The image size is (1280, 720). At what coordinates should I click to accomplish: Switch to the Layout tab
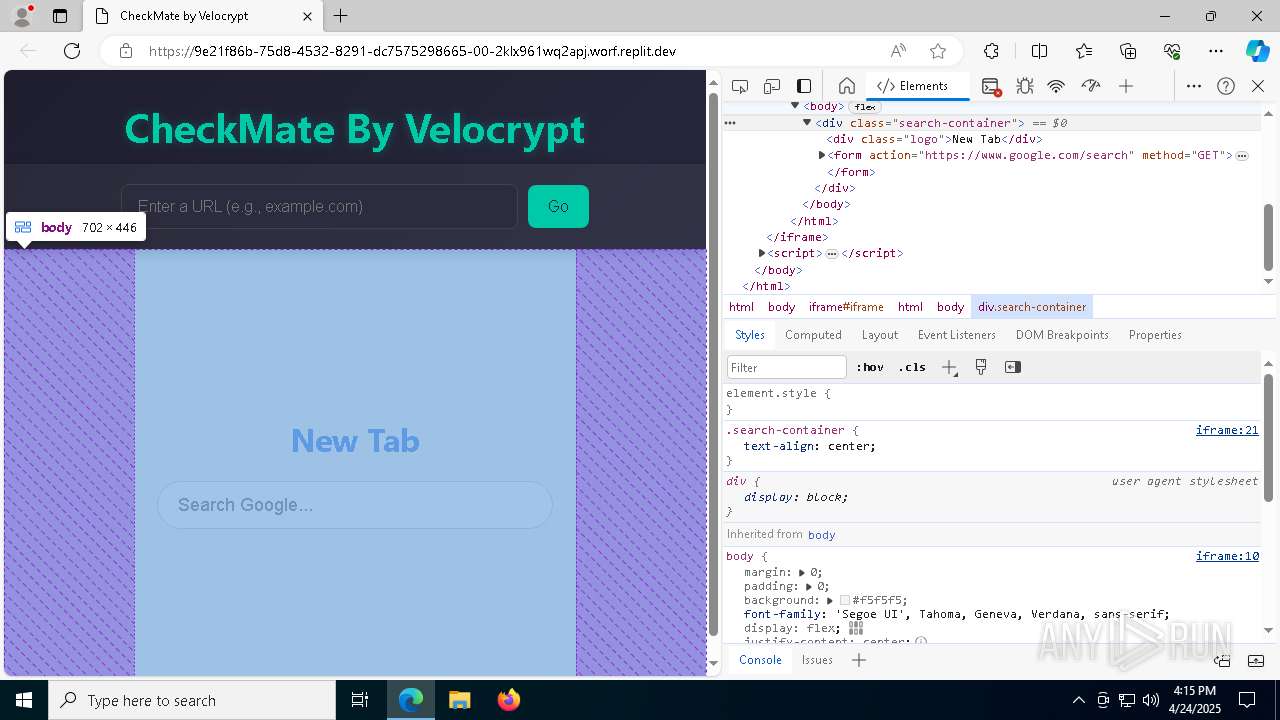pos(880,335)
